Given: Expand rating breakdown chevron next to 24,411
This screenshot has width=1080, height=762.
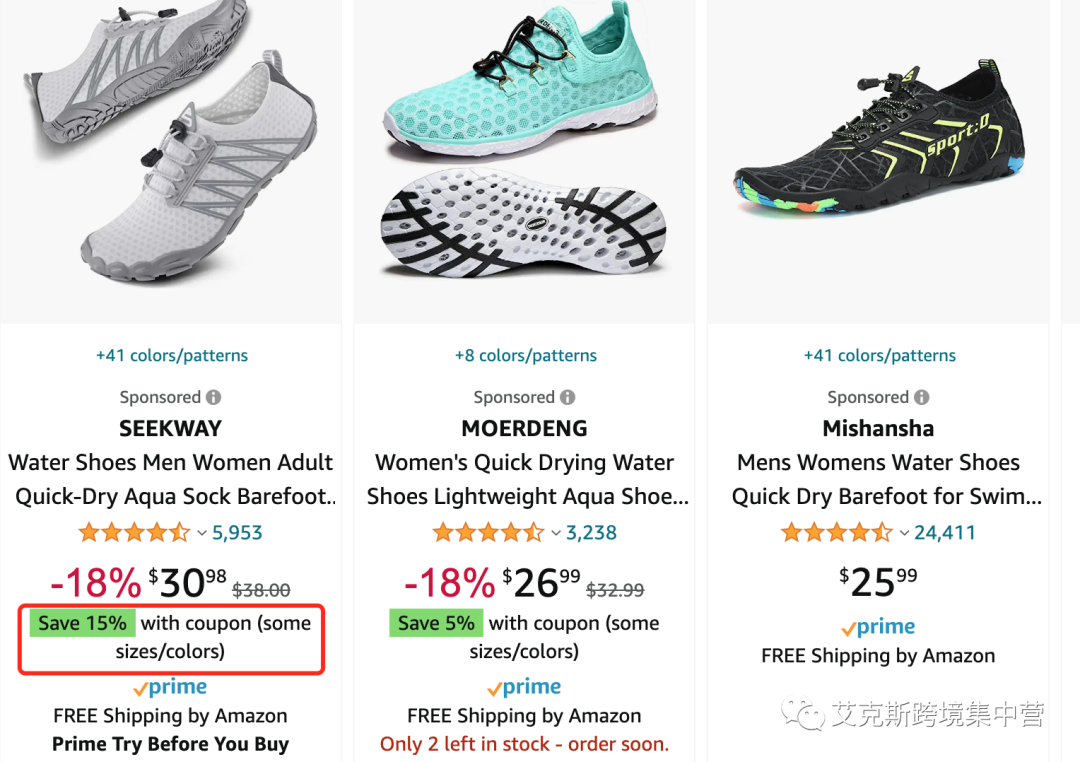Looking at the screenshot, I should 904,533.
